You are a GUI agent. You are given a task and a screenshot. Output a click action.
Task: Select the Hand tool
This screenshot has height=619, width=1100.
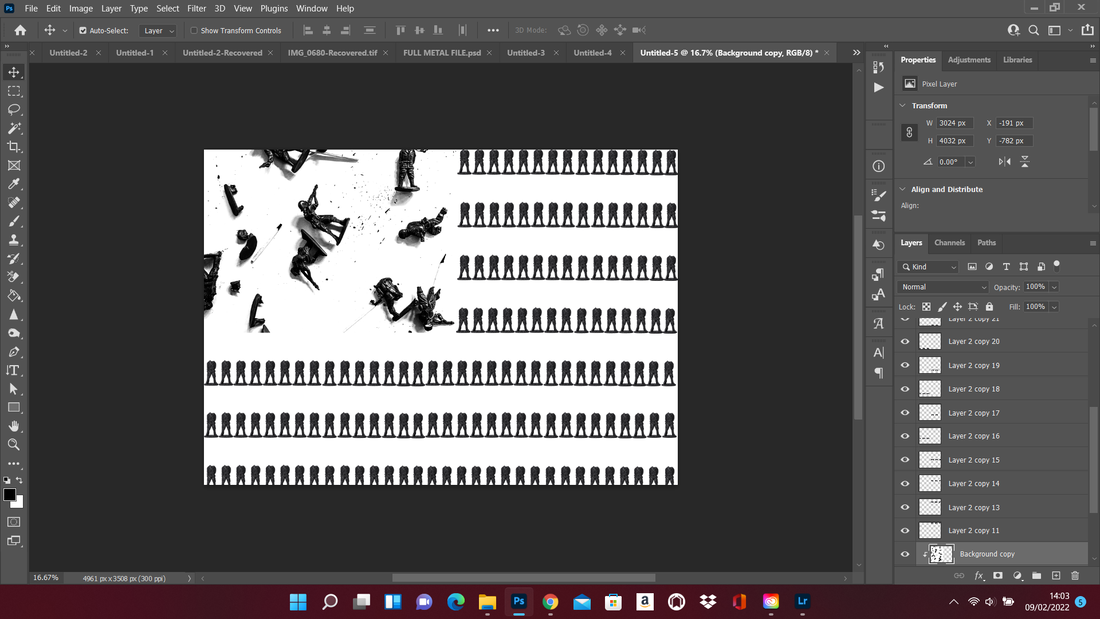(13, 426)
